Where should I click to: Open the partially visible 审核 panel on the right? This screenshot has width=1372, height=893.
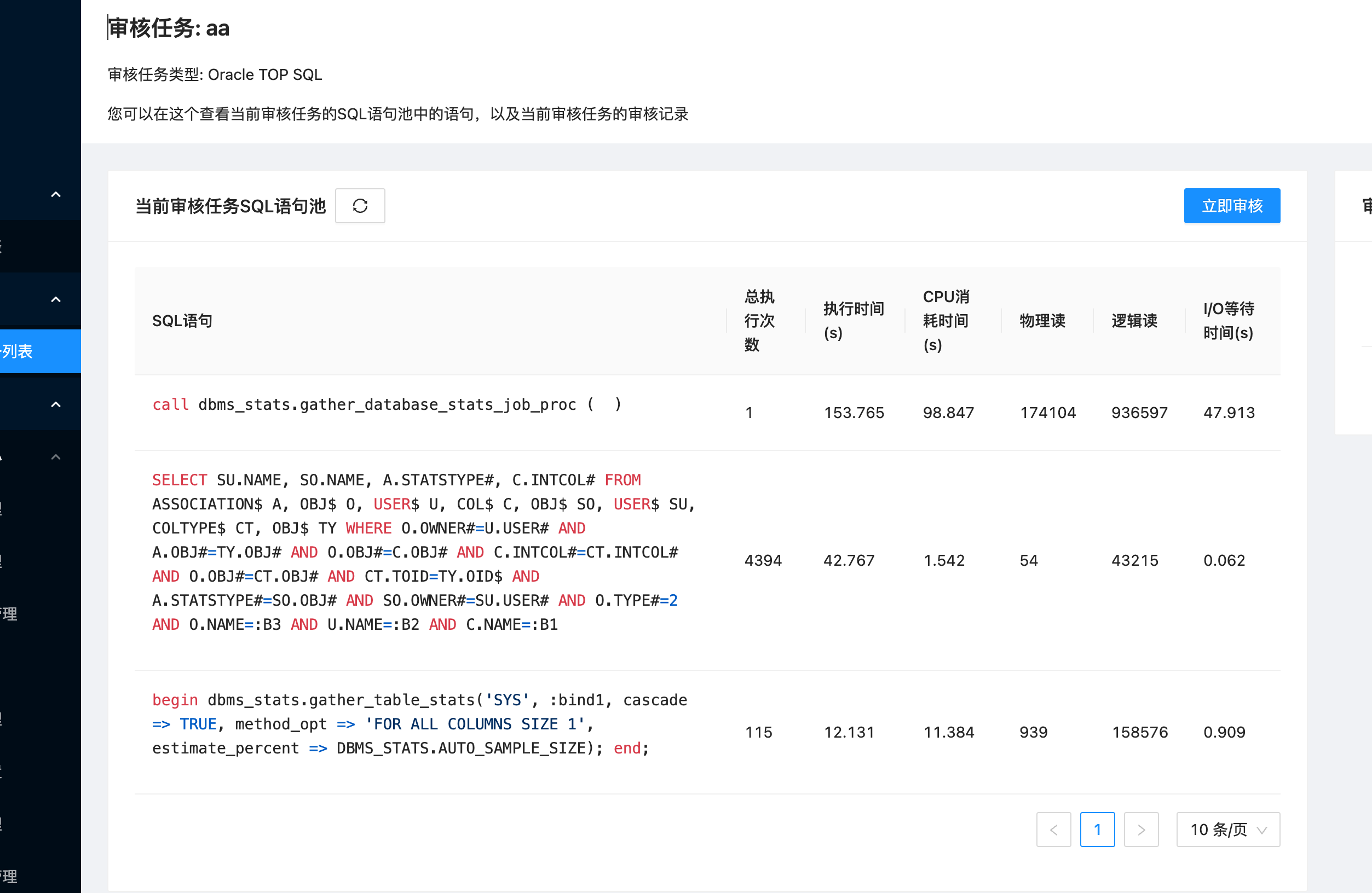(1365, 206)
